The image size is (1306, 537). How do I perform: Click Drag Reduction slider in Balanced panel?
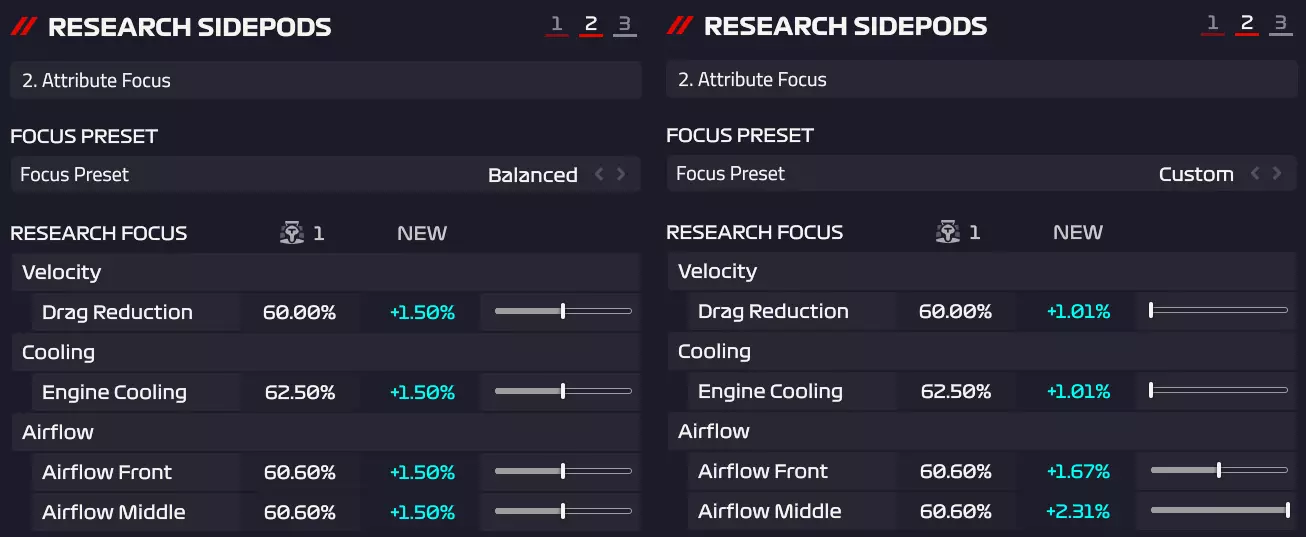[x=563, y=312]
